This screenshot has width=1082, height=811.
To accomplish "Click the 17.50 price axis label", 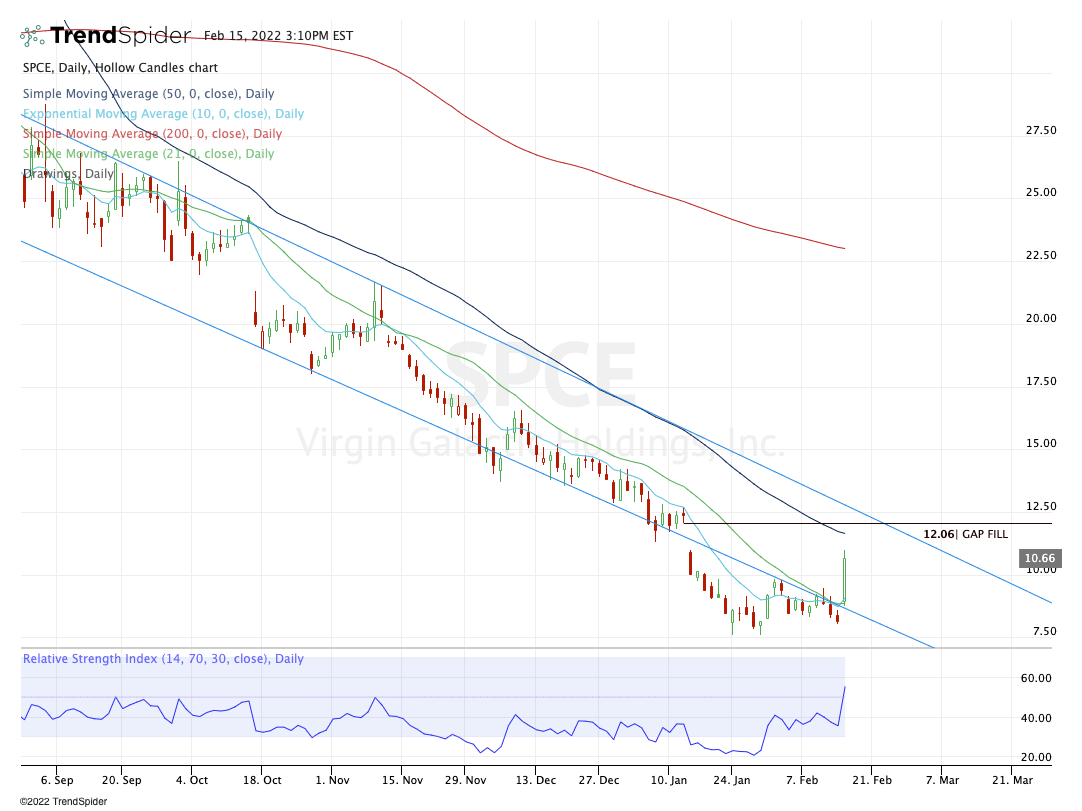I will coord(1041,381).
